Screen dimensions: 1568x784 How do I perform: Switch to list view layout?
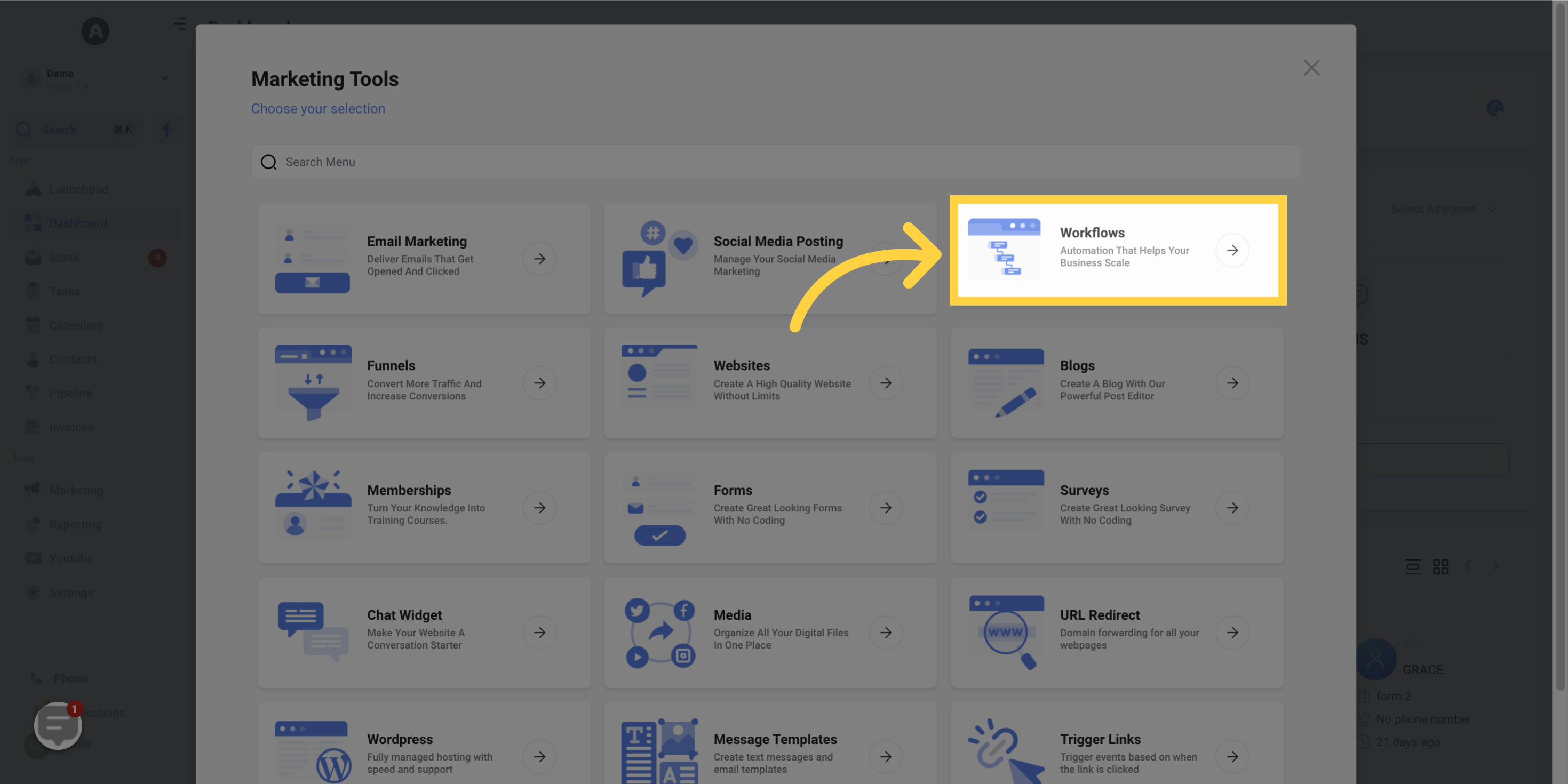(x=1413, y=565)
